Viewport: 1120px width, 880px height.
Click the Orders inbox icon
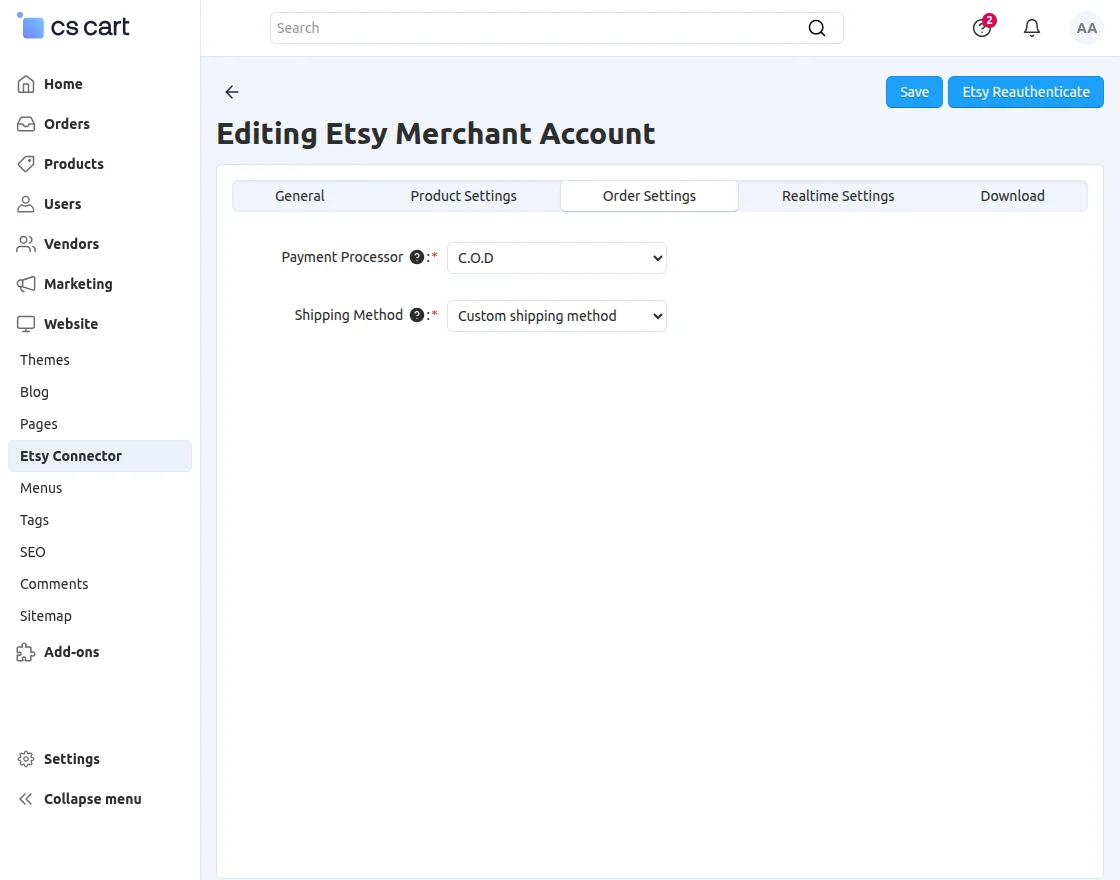(26, 124)
